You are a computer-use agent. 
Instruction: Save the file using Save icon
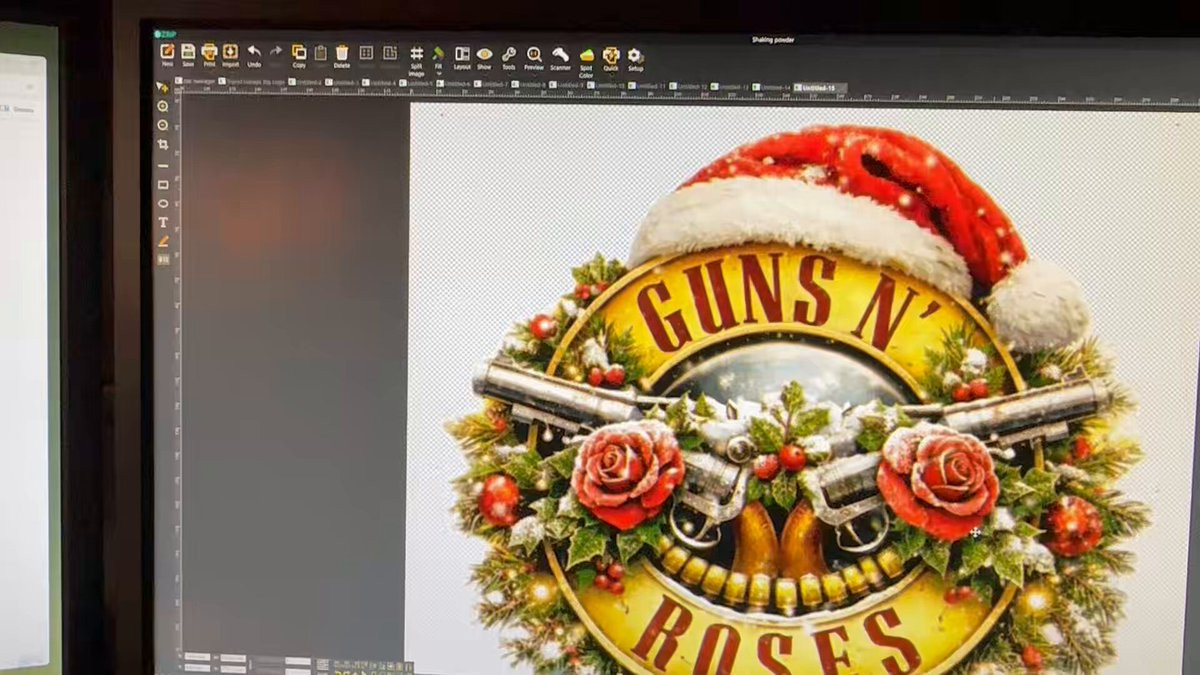click(x=188, y=55)
